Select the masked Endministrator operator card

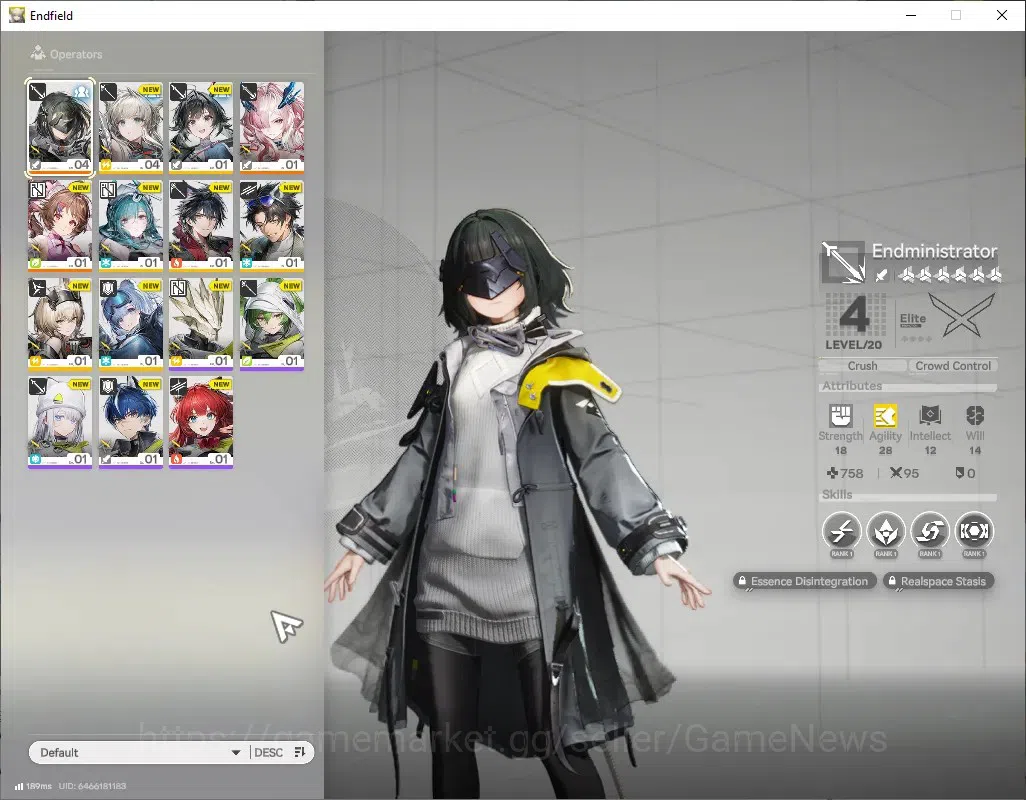[x=60, y=128]
